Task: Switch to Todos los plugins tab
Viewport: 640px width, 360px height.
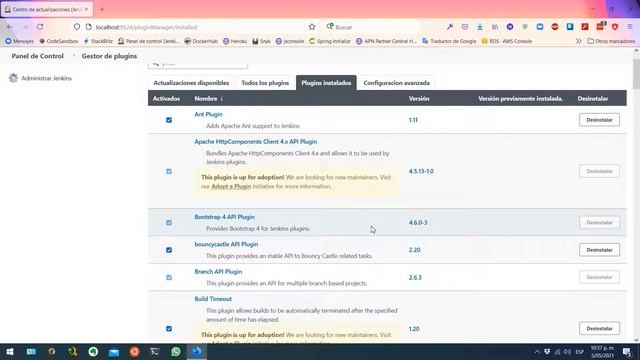Action: pyautogui.click(x=265, y=83)
